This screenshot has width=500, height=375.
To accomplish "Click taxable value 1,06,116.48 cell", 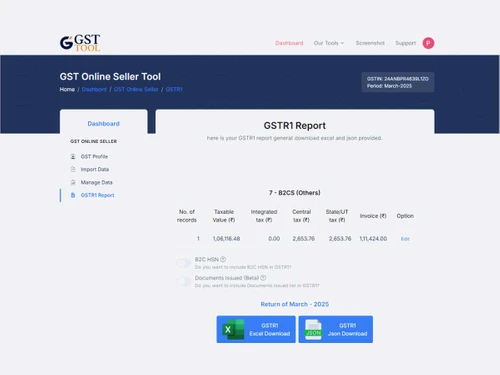I will click(226, 239).
